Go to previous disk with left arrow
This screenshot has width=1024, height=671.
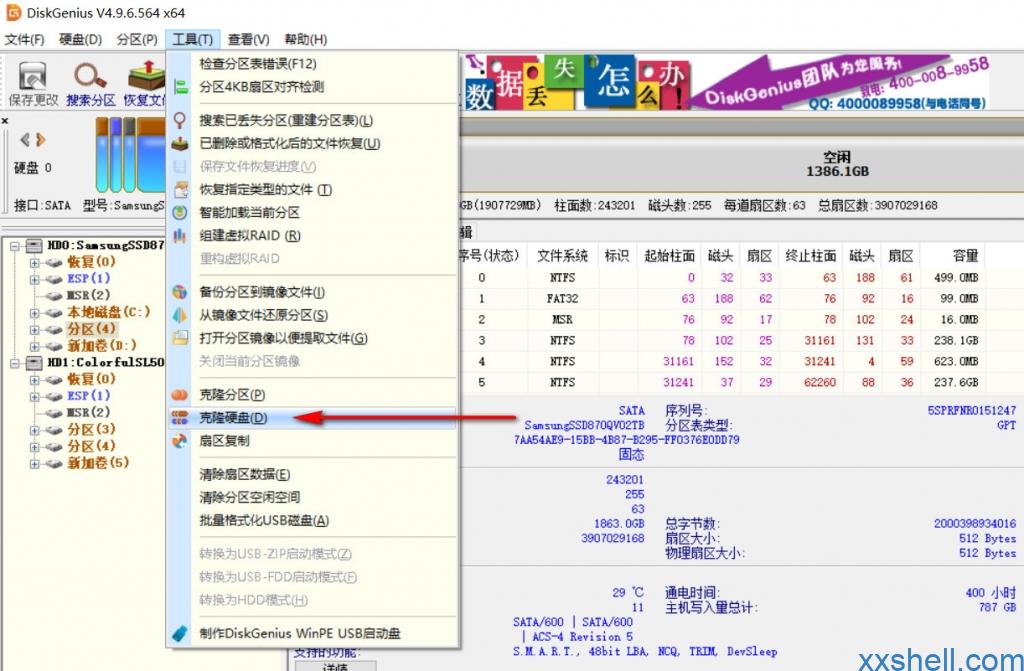tap(25, 139)
